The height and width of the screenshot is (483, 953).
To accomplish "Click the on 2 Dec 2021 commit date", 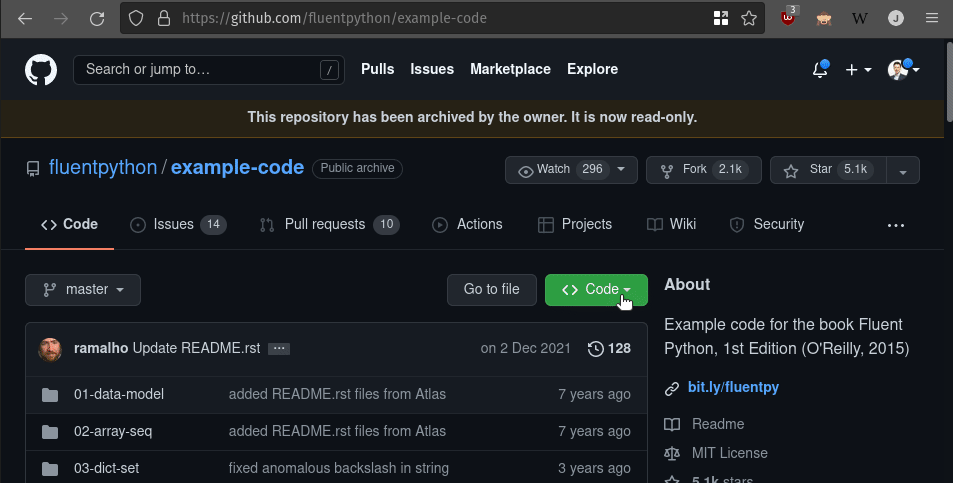I will pyautogui.click(x=526, y=348).
